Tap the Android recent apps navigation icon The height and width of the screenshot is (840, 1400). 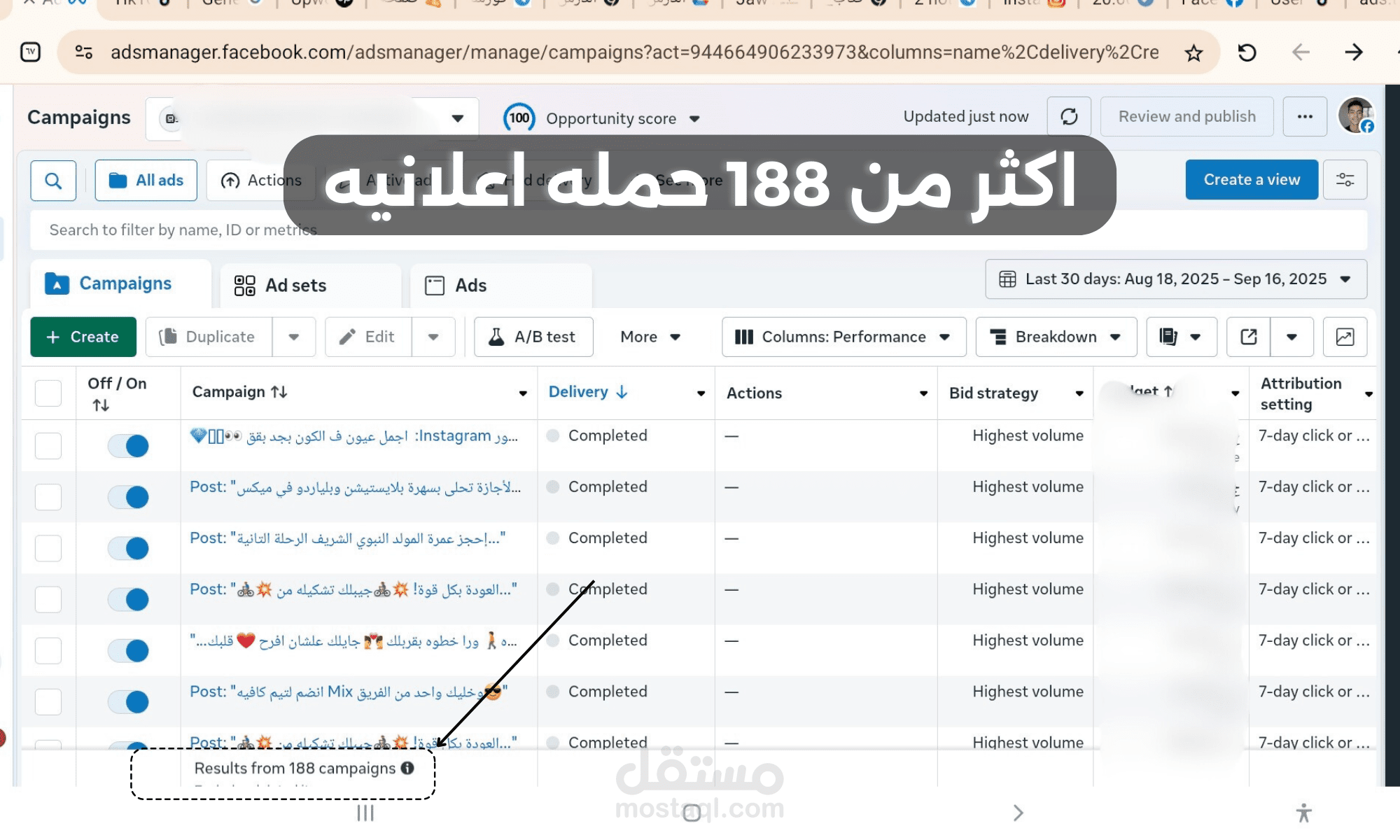365,813
